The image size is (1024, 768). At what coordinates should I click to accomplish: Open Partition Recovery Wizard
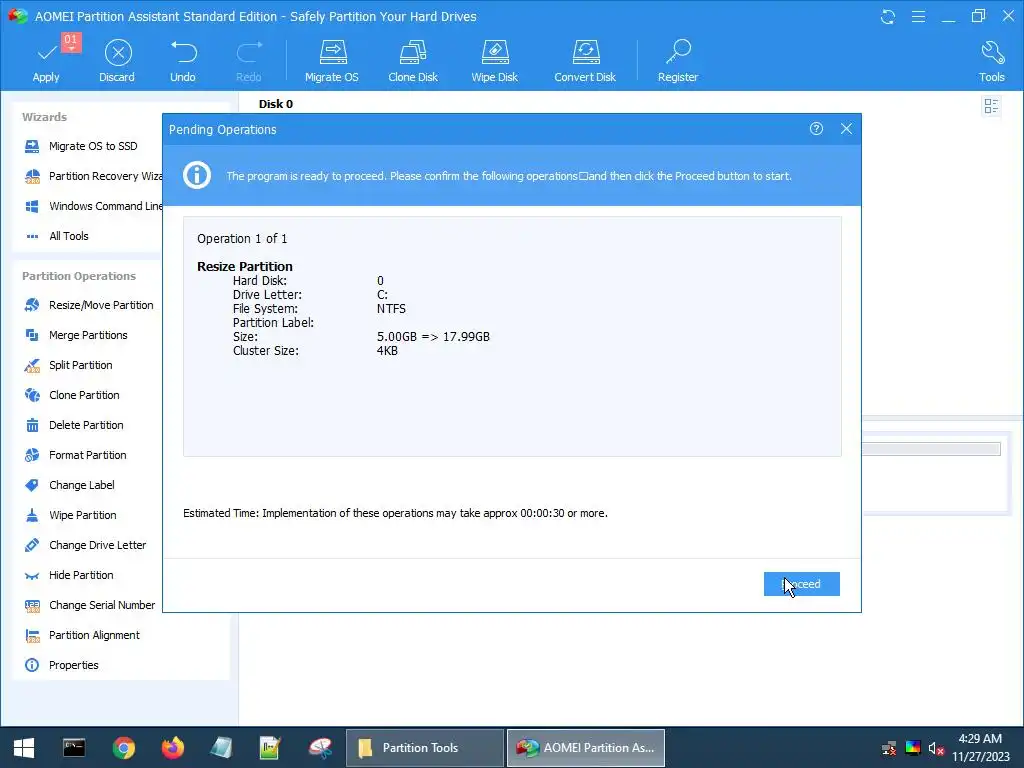point(93,176)
